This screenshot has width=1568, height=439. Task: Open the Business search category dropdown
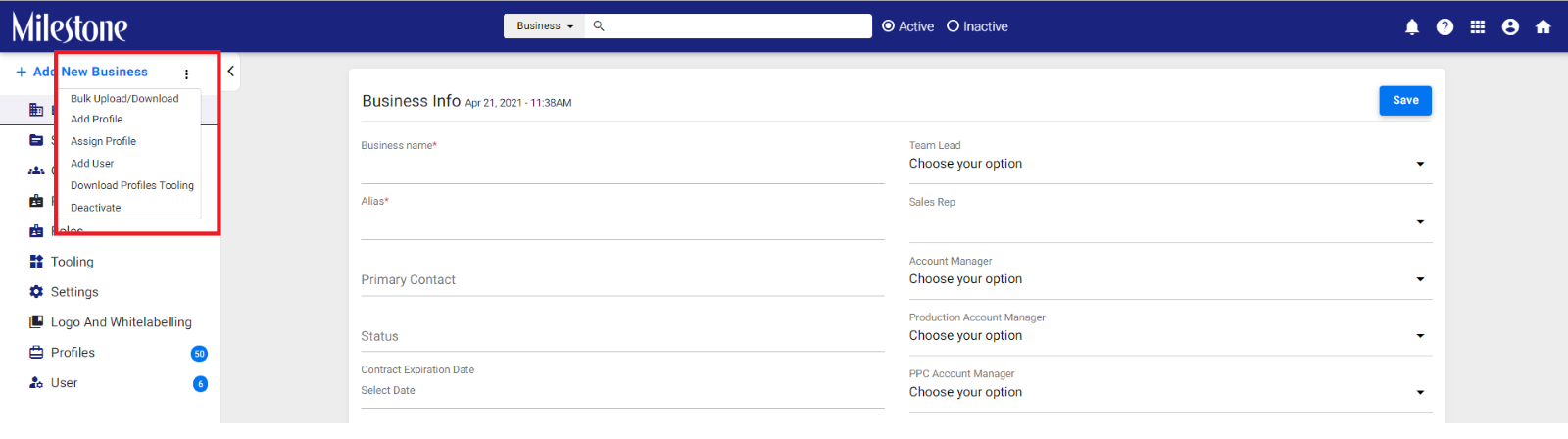tap(545, 26)
